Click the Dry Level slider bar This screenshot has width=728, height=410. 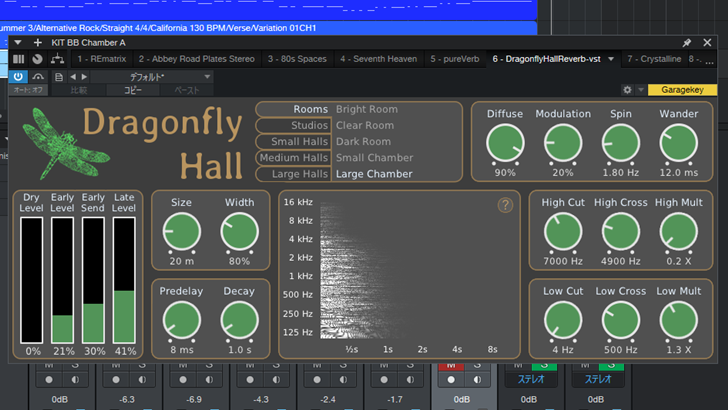[x=32, y=280]
